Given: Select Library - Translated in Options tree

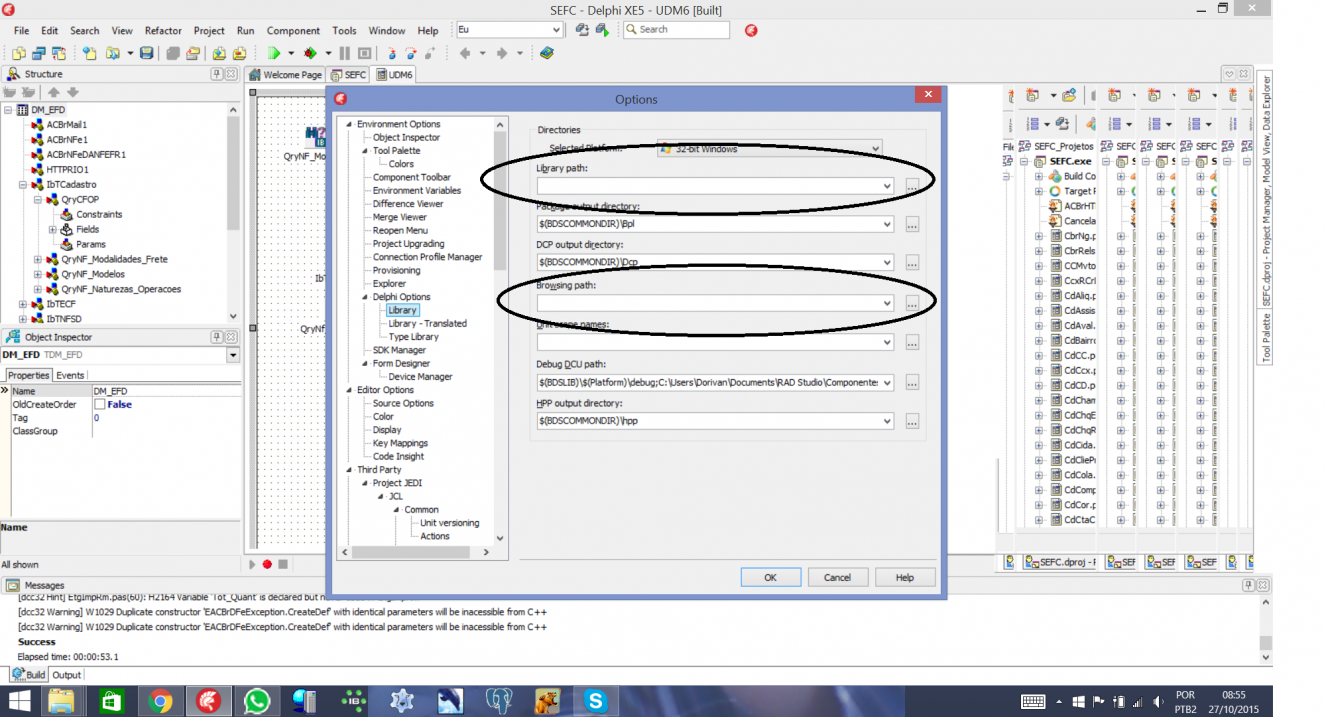Looking at the screenshot, I should (x=427, y=323).
